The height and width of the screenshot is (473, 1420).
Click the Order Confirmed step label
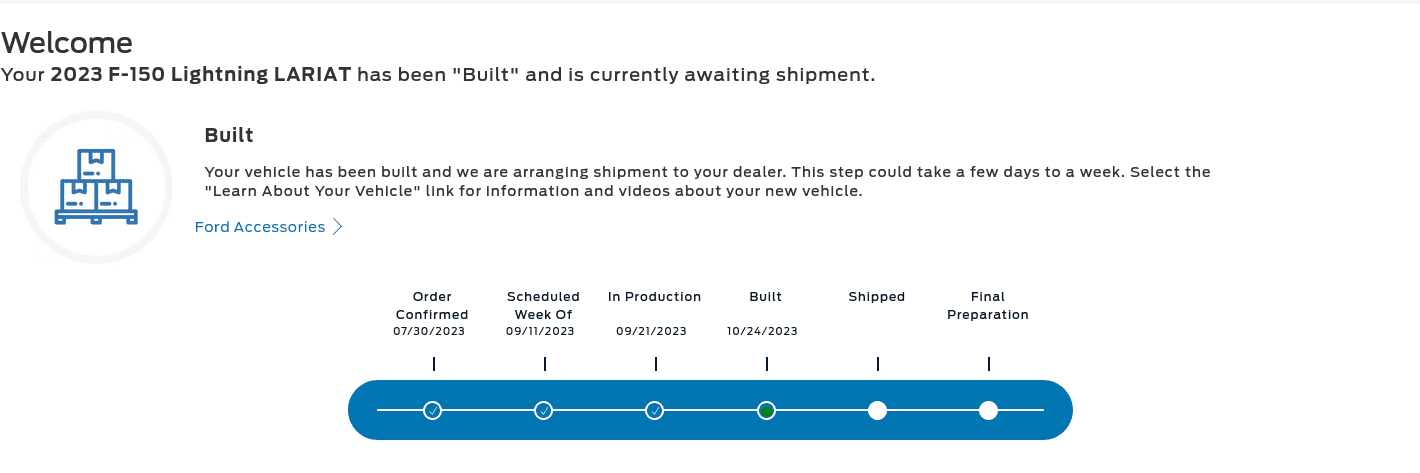(x=432, y=305)
